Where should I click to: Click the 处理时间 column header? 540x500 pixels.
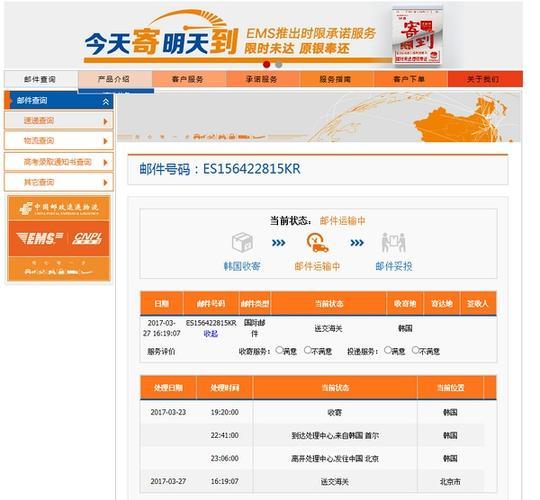[225, 388]
